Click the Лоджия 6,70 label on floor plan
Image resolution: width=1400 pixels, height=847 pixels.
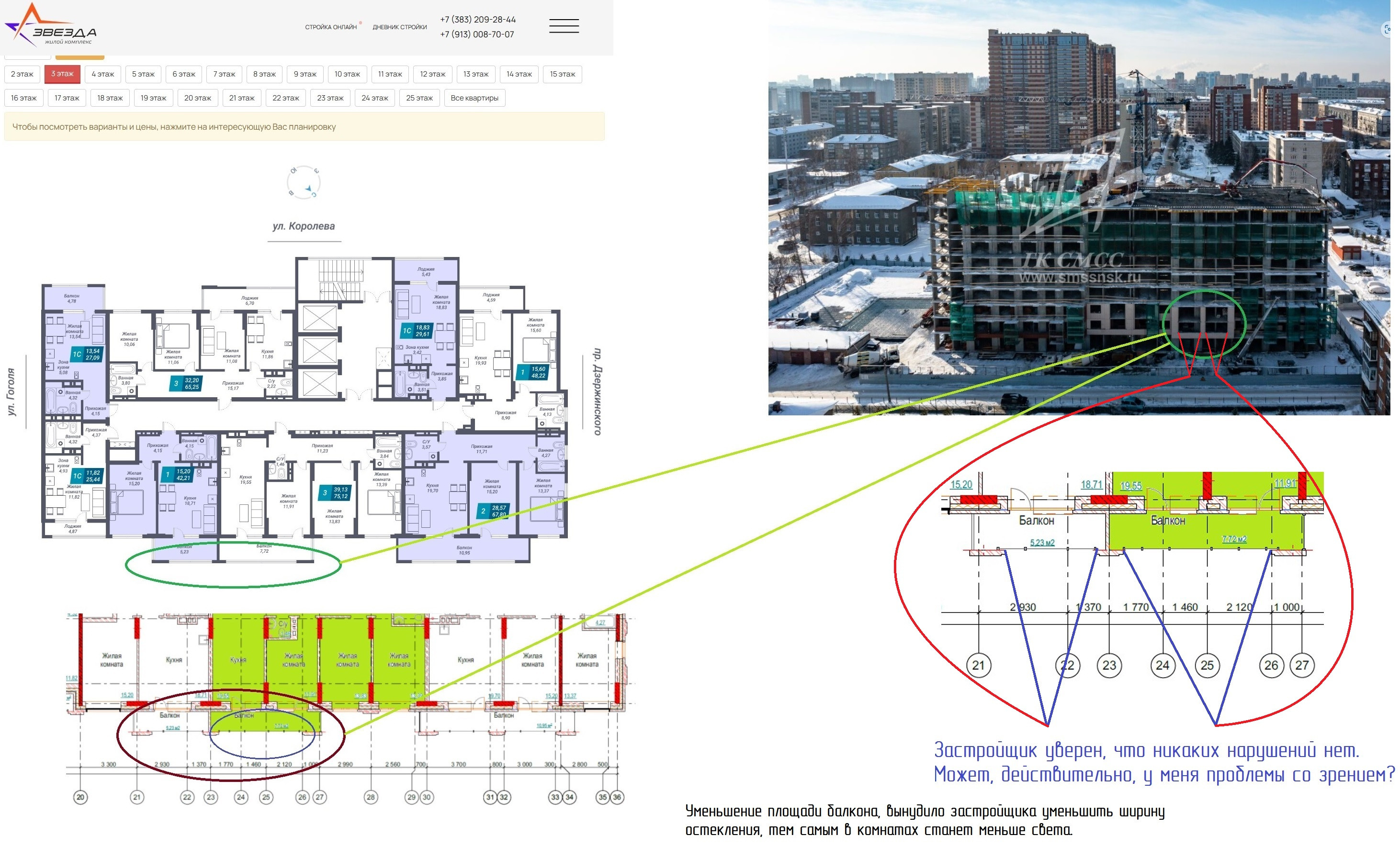point(249,301)
